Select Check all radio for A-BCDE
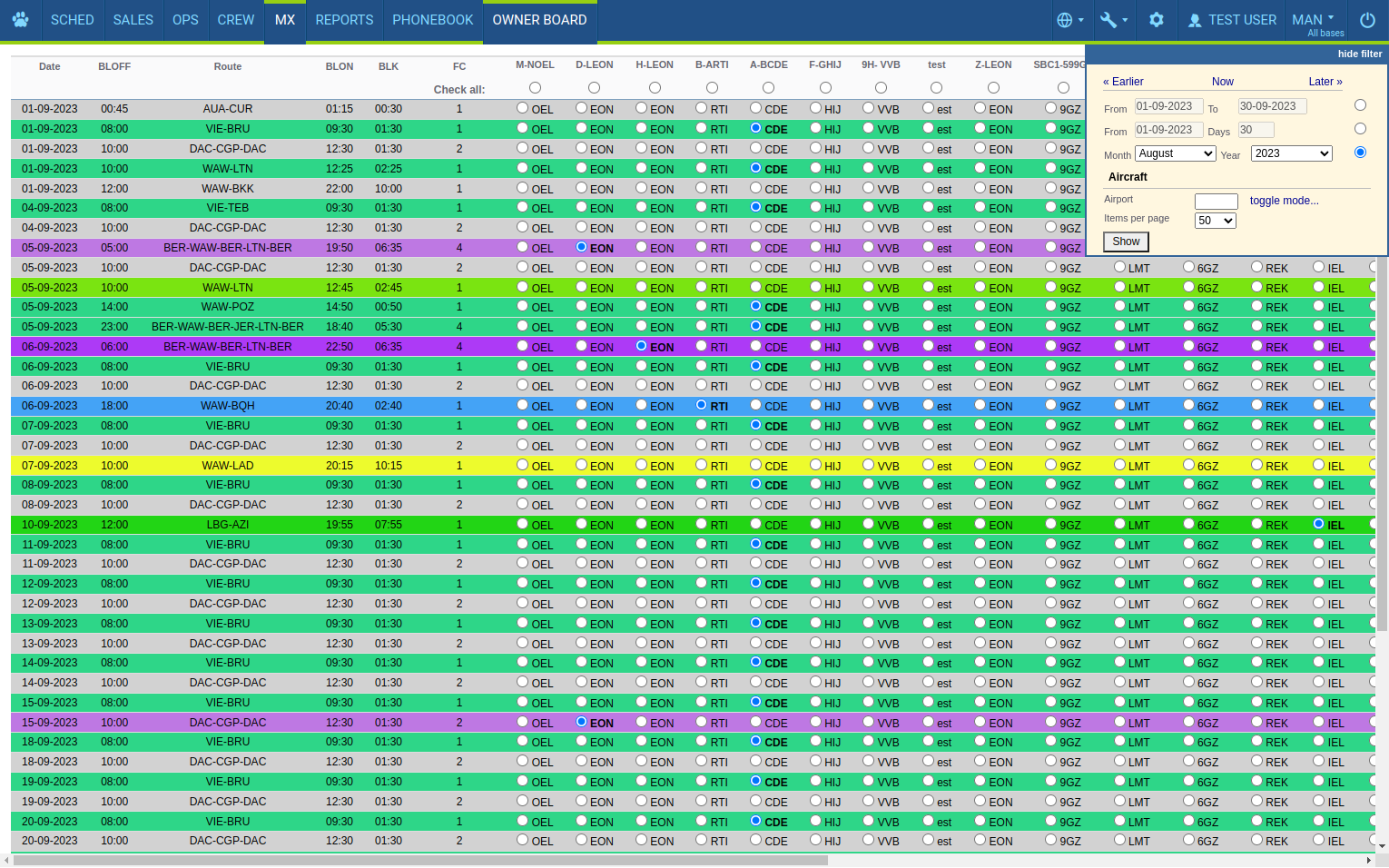The width and height of the screenshot is (1389, 868). [x=768, y=88]
